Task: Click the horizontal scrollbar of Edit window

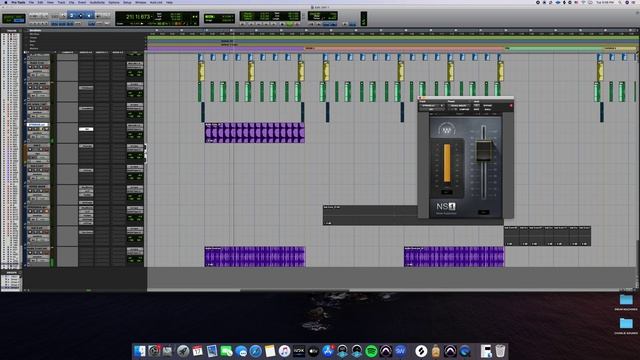Action: pos(294,291)
